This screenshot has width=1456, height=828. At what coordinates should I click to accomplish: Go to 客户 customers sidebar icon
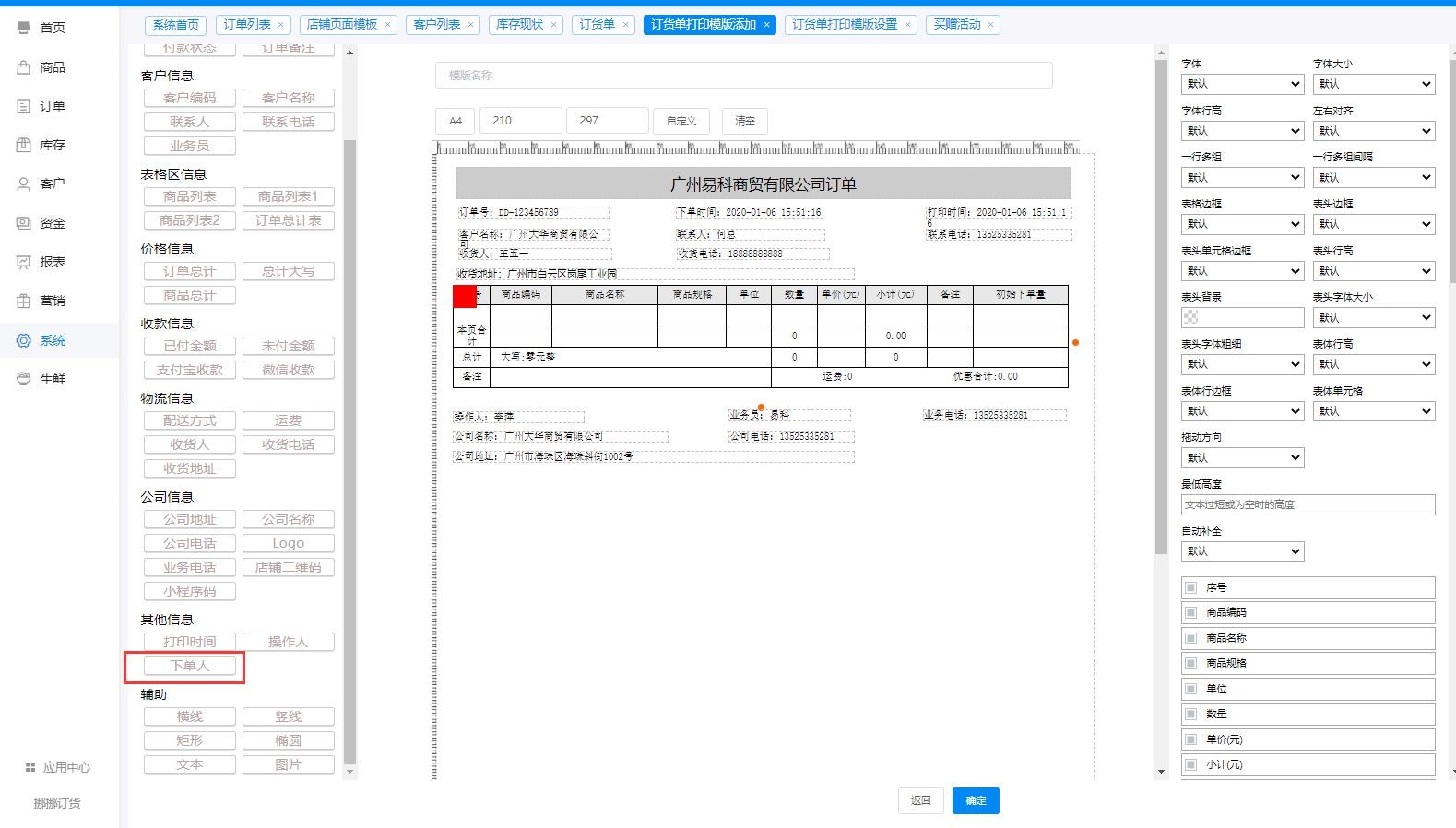[x=24, y=183]
